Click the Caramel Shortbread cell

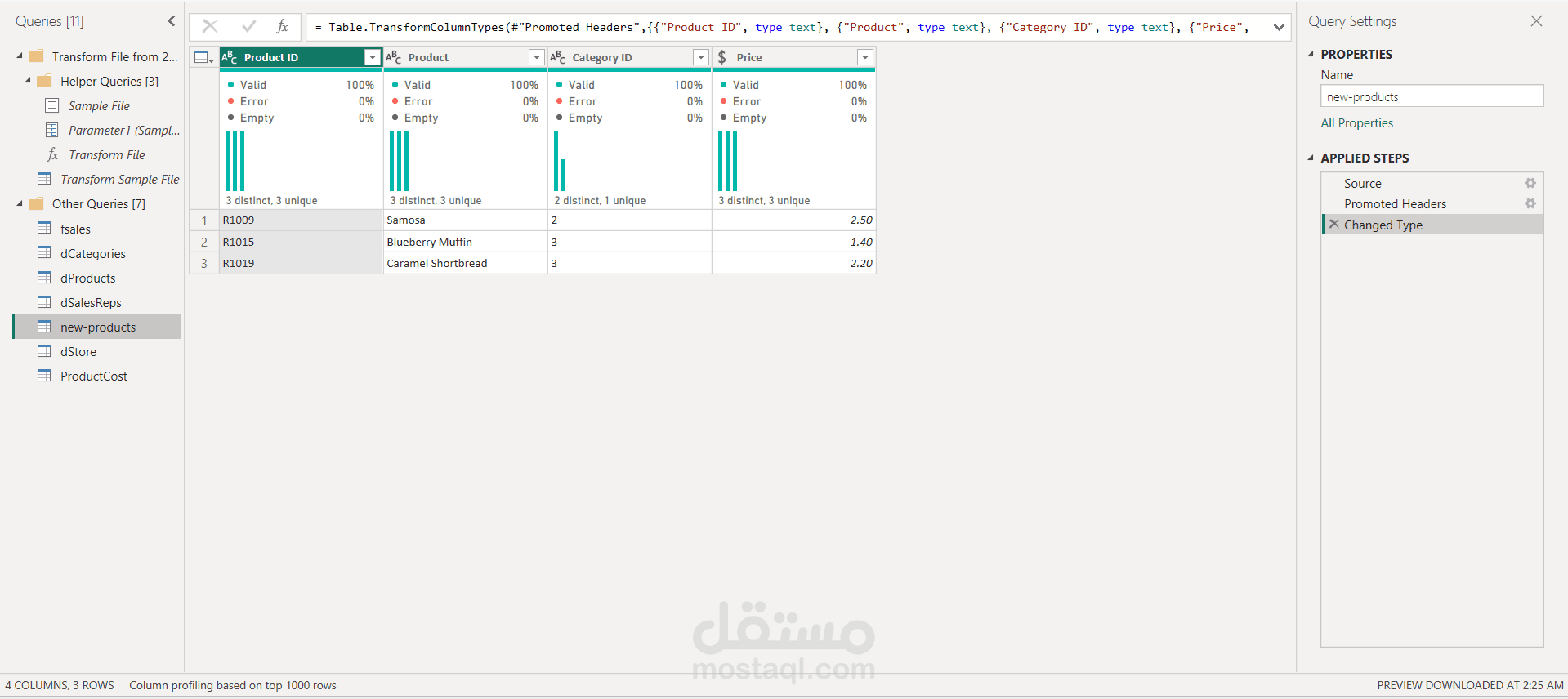tap(466, 263)
